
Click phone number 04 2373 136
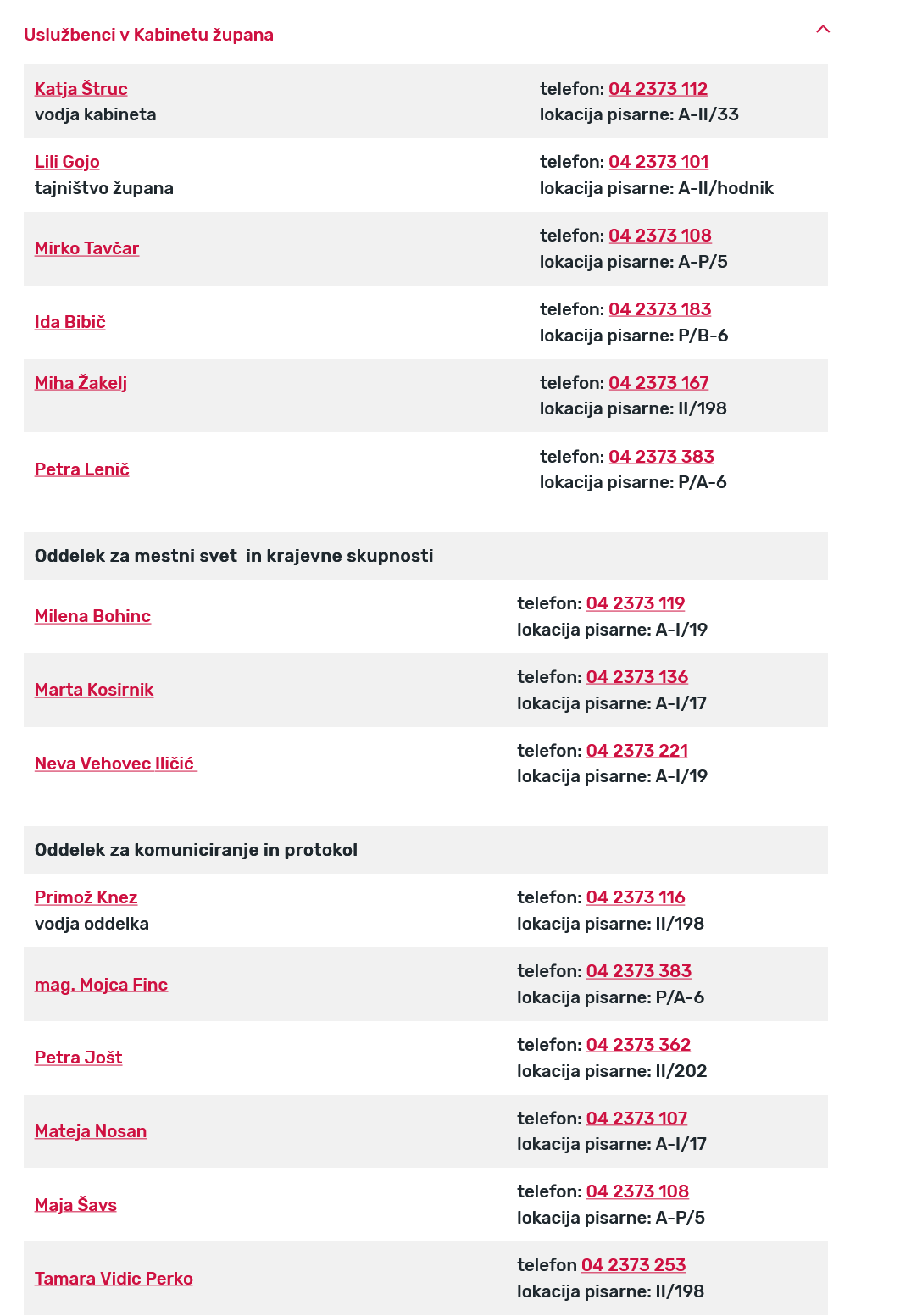[x=636, y=677]
